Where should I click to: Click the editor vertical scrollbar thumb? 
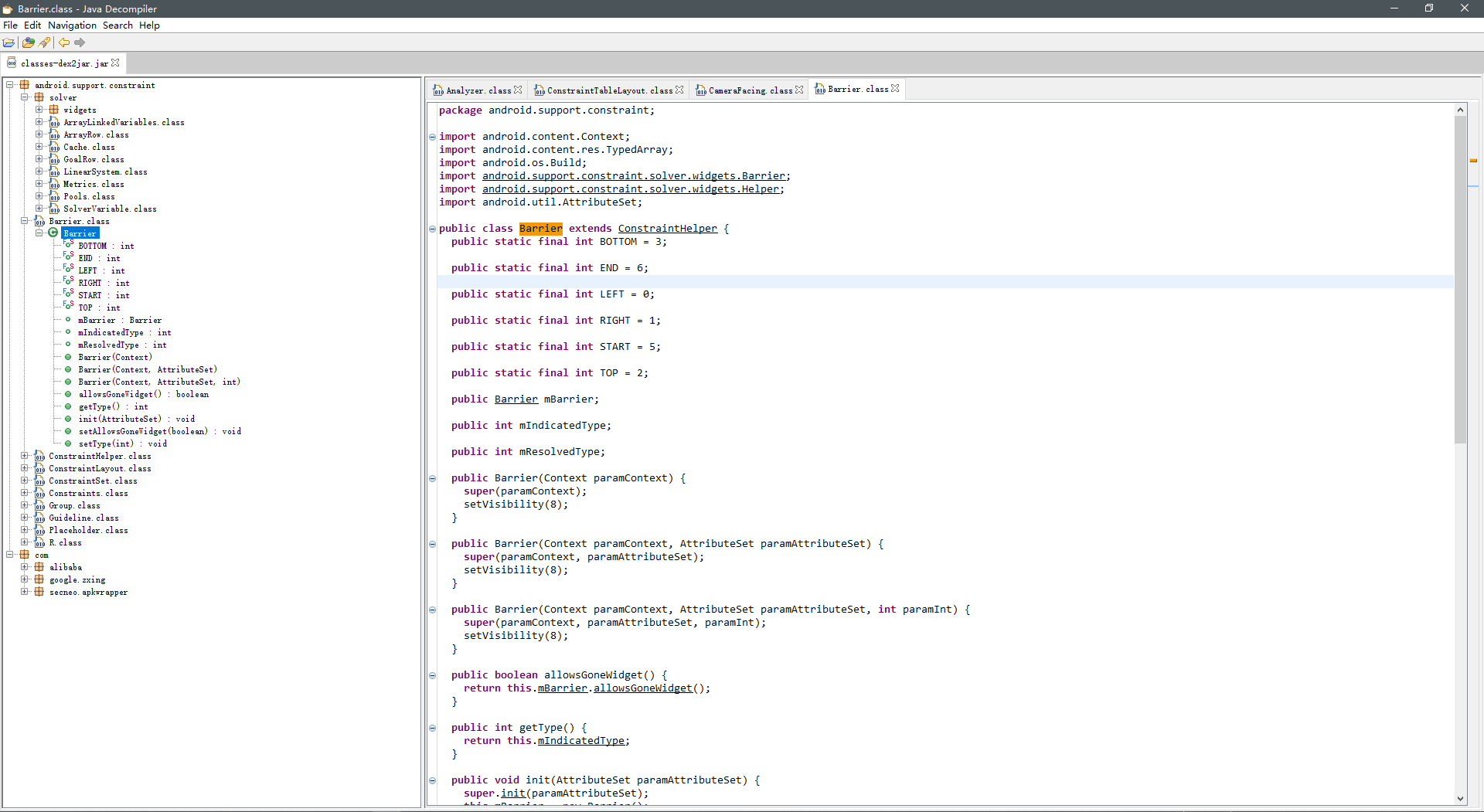(x=1460, y=278)
